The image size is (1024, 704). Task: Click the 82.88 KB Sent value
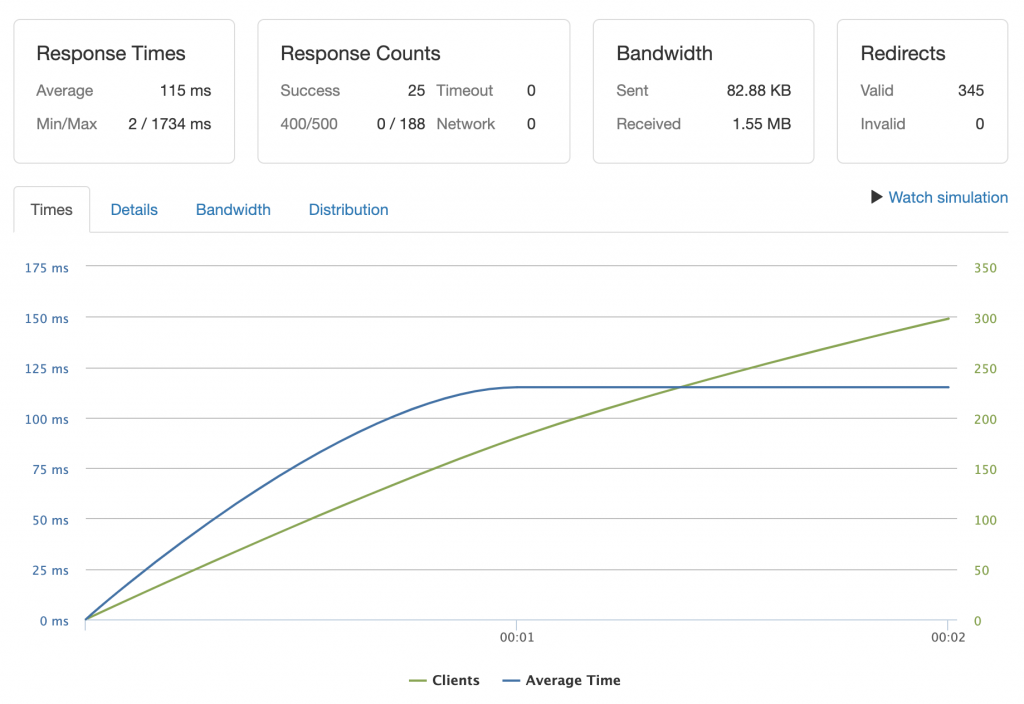tap(759, 90)
